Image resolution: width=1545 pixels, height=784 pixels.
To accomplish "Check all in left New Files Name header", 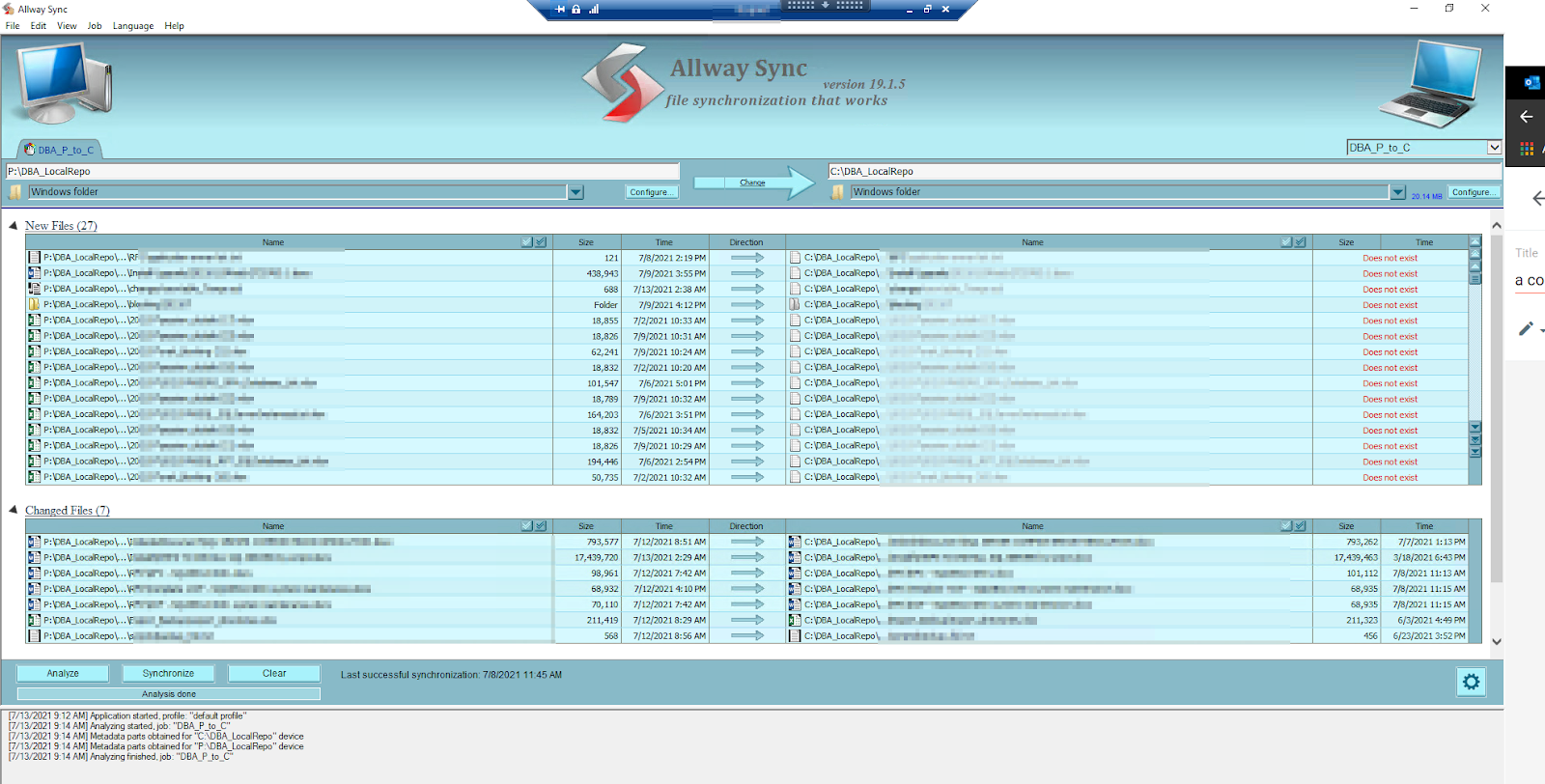I will [x=527, y=242].
